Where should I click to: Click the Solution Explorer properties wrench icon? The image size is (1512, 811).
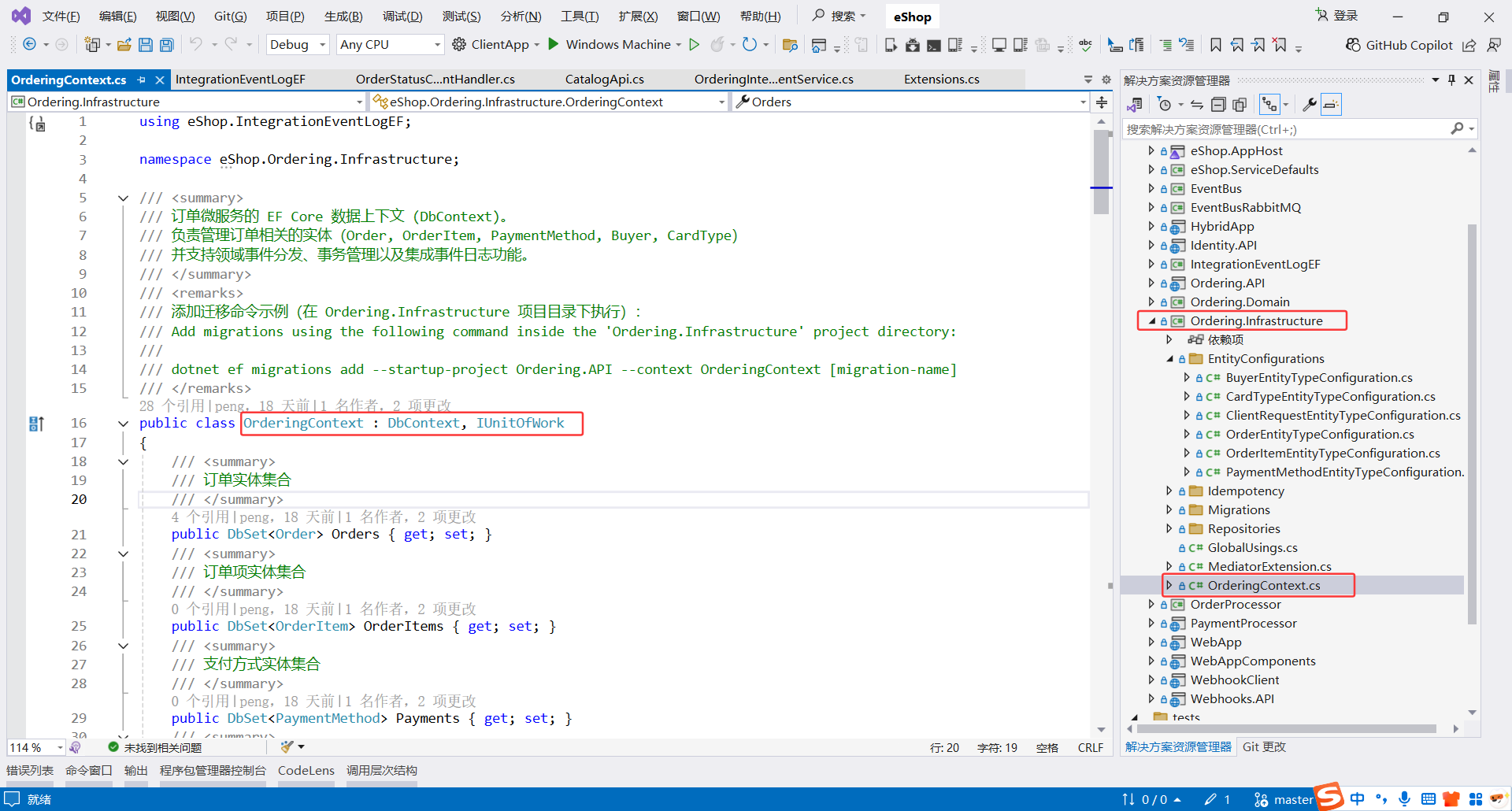coord(1310,105)
